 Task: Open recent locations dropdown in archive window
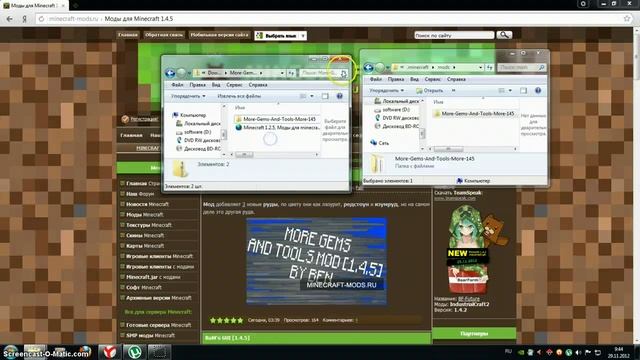189,73
